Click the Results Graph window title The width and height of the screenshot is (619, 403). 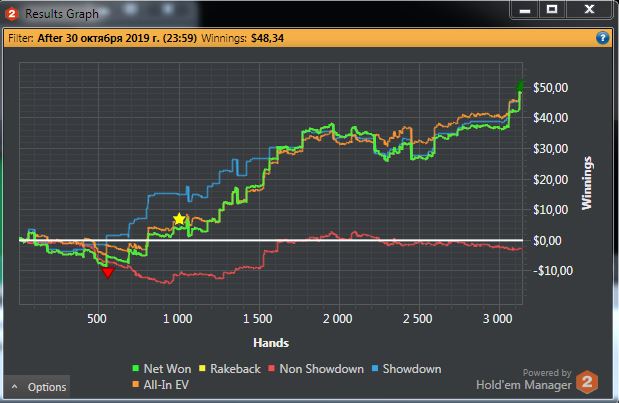click(62, 14)
